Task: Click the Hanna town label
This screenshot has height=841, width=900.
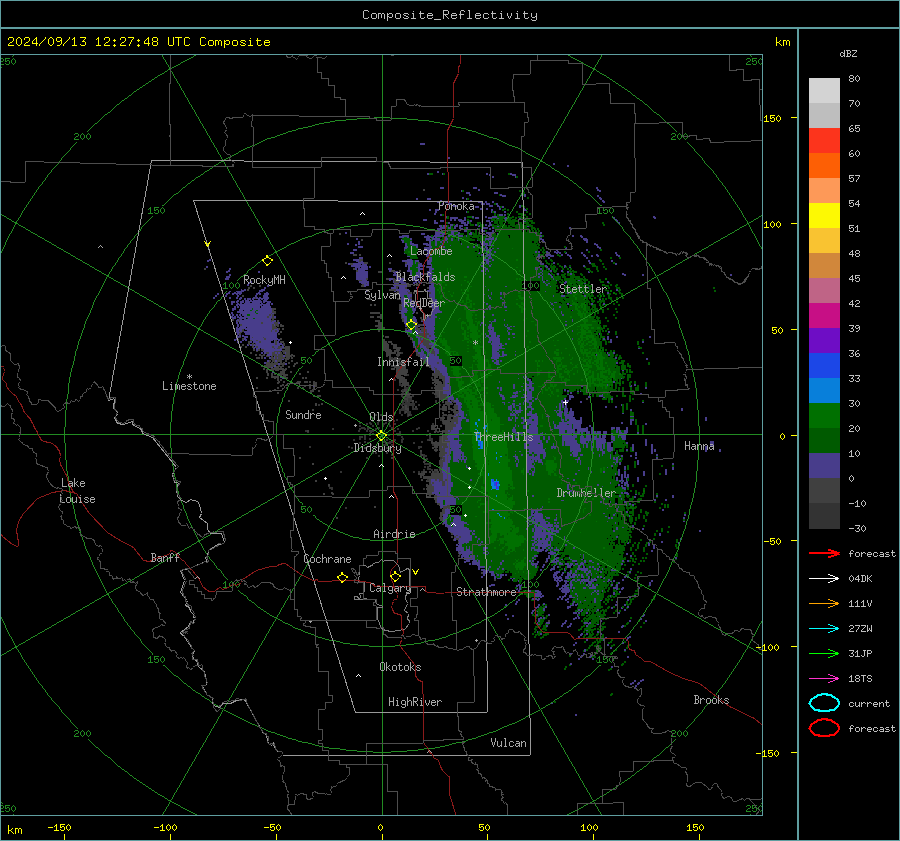Action: pyautogui.click(x=699, y=445)
